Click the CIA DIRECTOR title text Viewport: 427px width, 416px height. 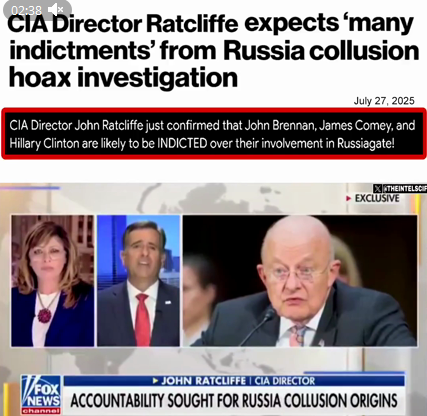pos(285,381)
